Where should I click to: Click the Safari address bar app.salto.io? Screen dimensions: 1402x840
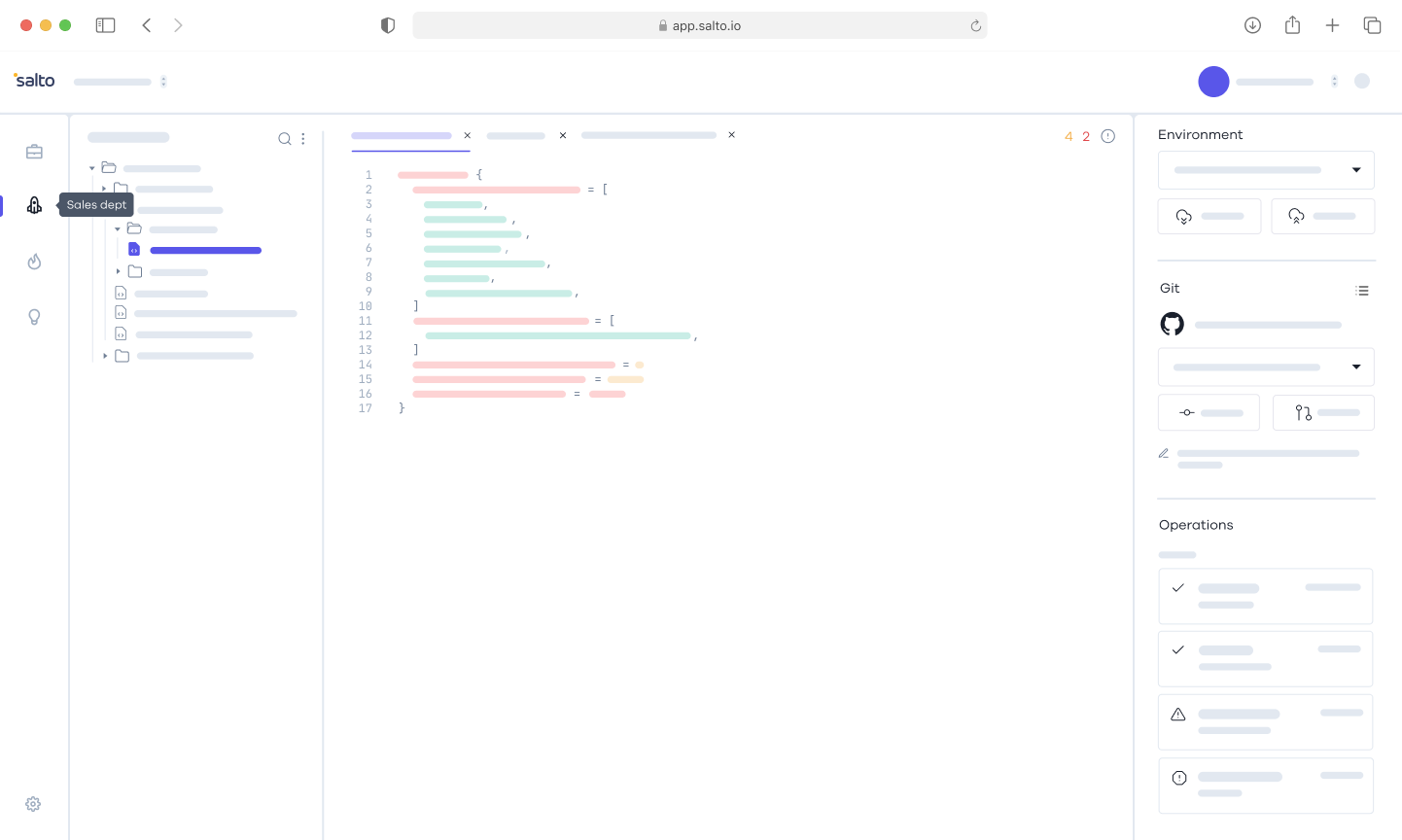pos(700,25)
